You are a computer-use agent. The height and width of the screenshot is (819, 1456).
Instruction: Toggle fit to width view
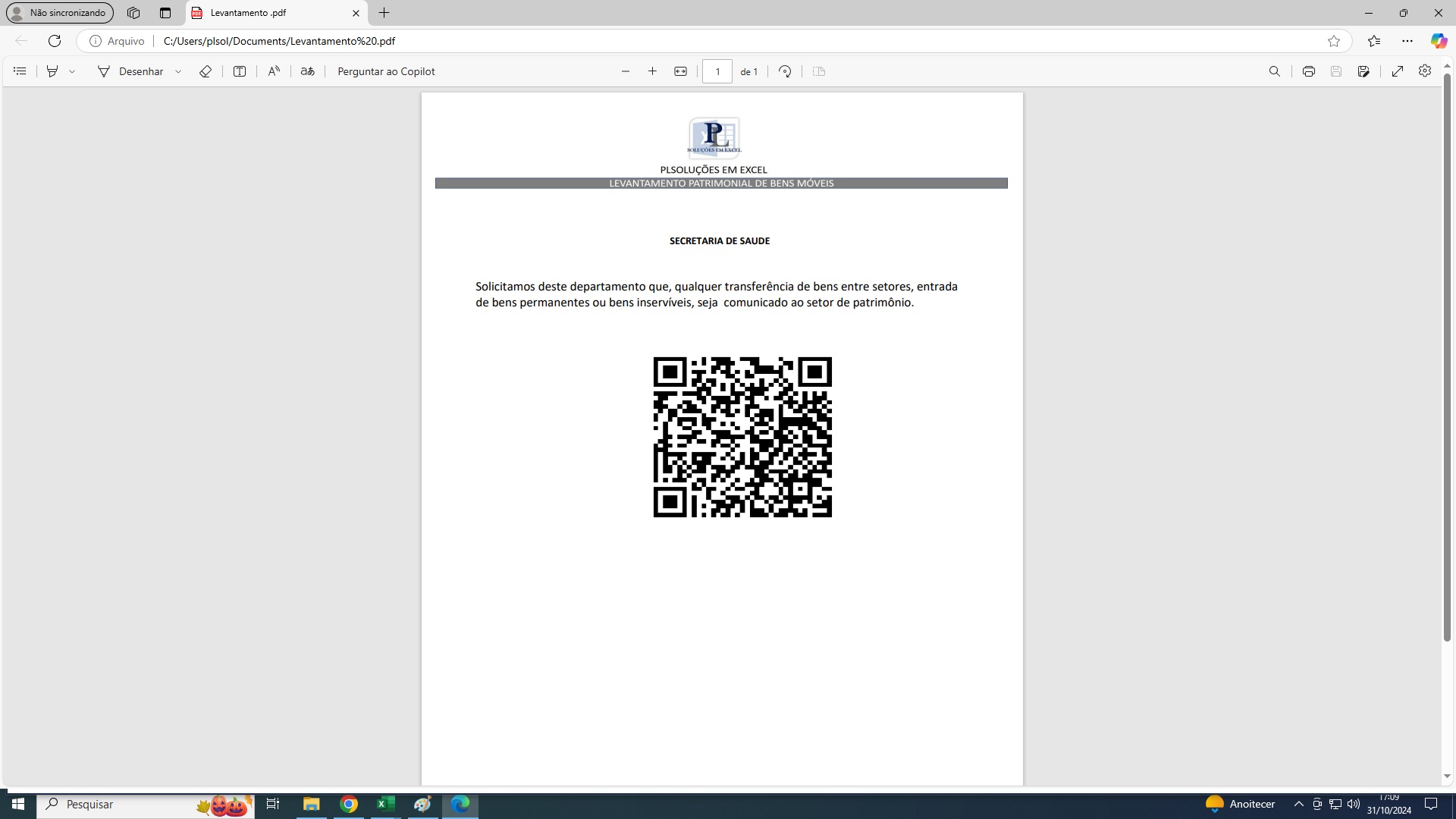pos(680,71)
